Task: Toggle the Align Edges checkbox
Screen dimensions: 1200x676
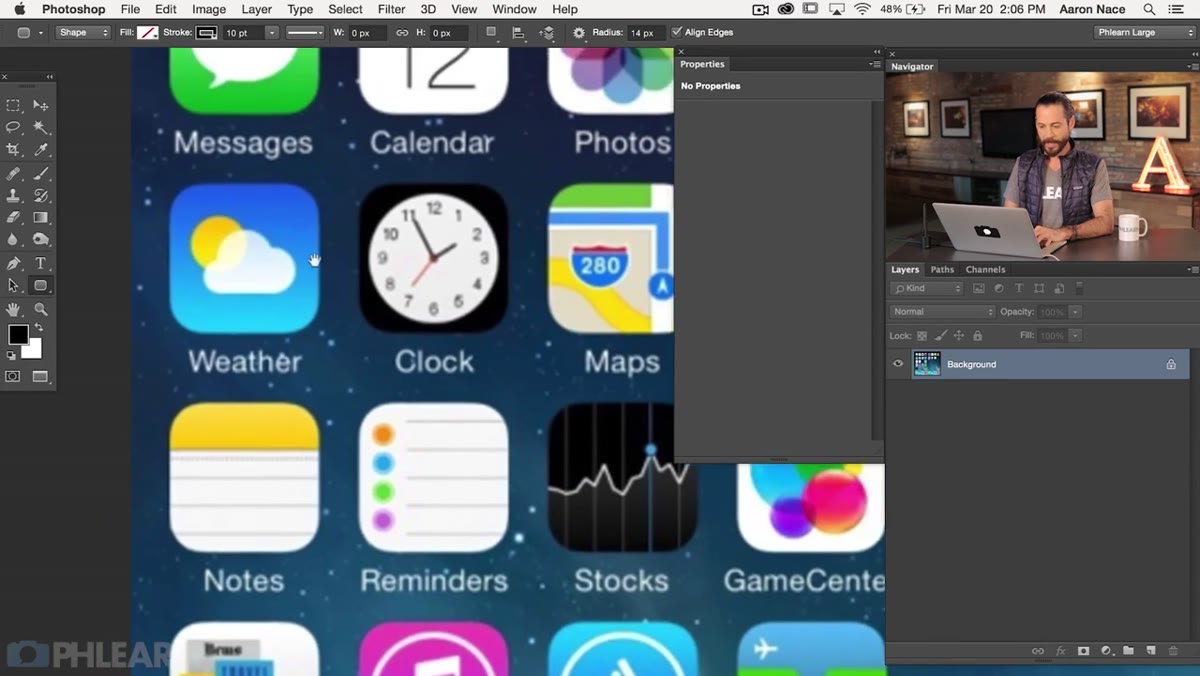Action: tap(676, 32)
